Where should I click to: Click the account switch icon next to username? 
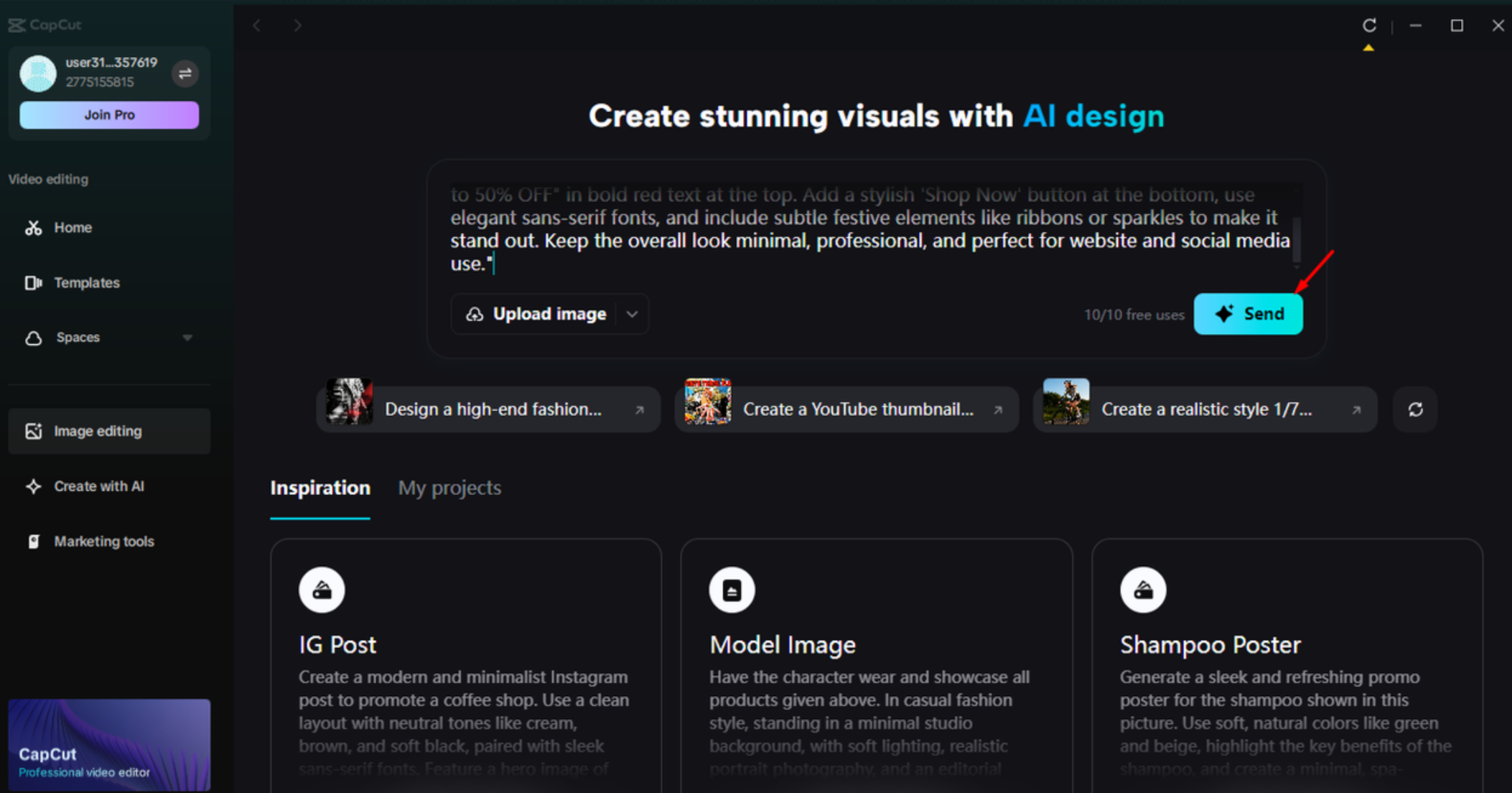[185, 73]
